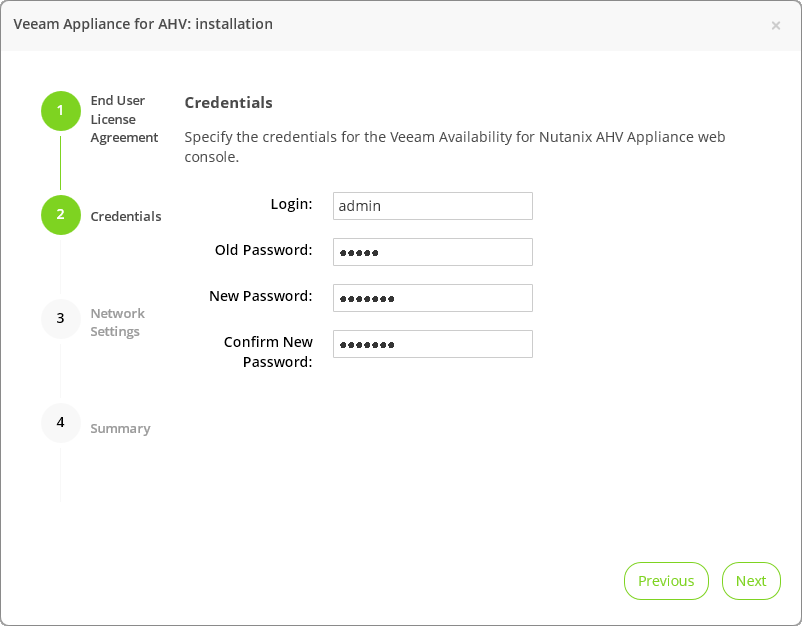Click the step 3 circle icon
This screenshot has height=626, width=802.
[60, 319]
